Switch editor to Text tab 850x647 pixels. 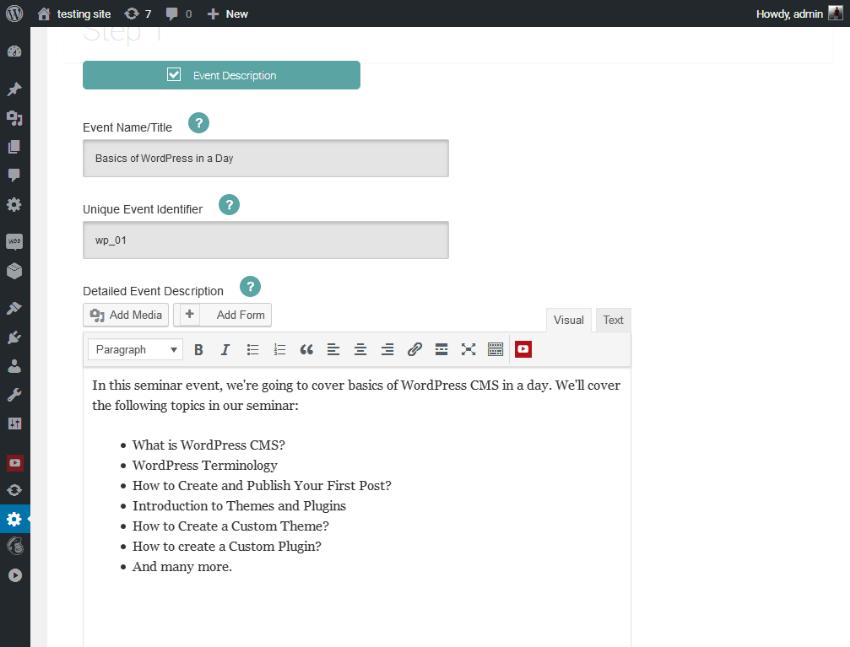pyautogui.click(x=613, y=320)
